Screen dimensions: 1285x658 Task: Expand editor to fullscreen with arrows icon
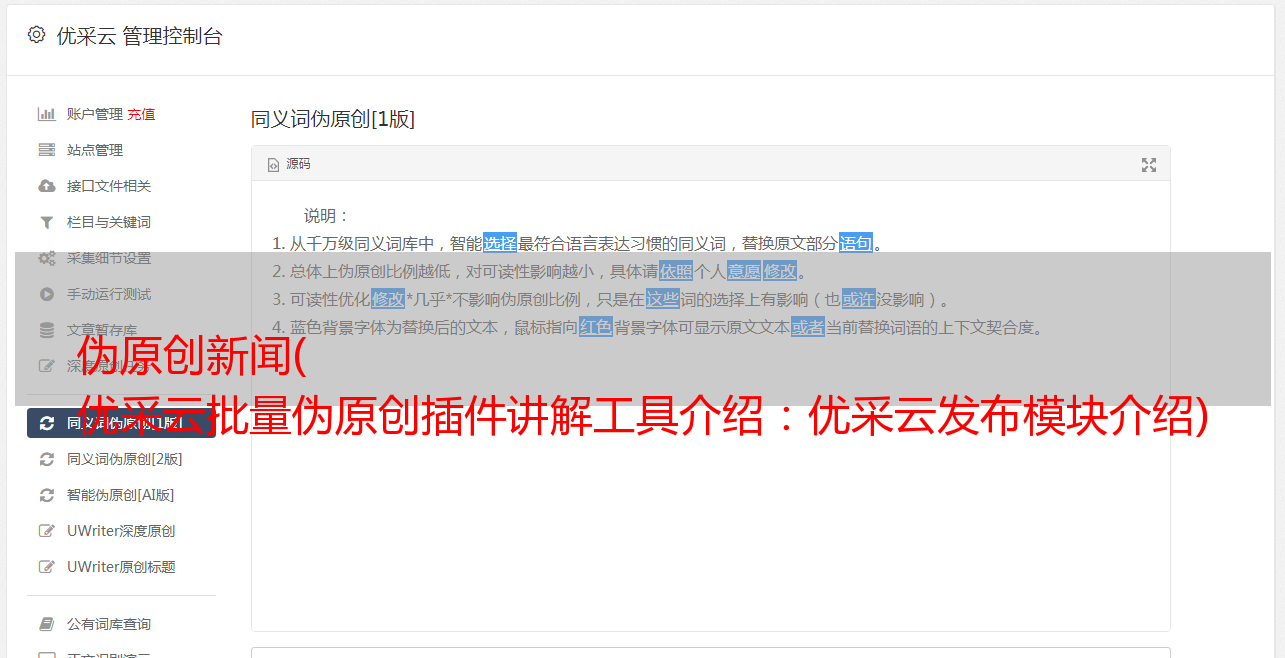(x=1149, y=165)
